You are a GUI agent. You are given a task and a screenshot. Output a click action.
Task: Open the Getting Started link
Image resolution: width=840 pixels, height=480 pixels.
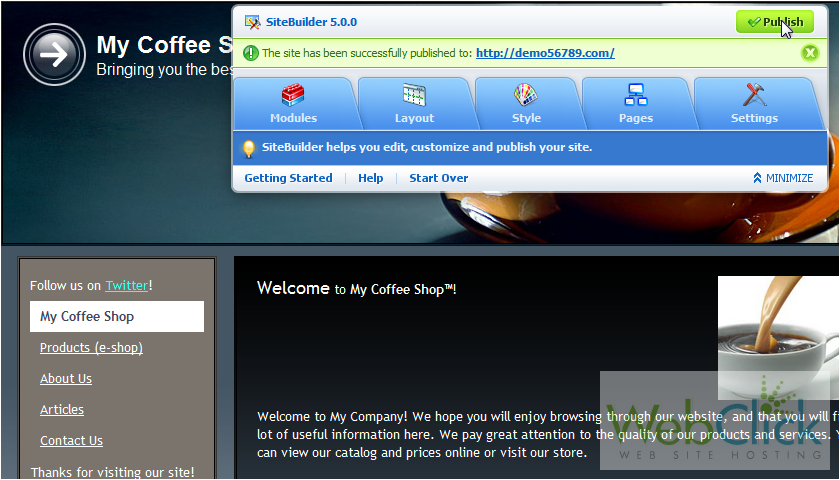click(288, 178)
